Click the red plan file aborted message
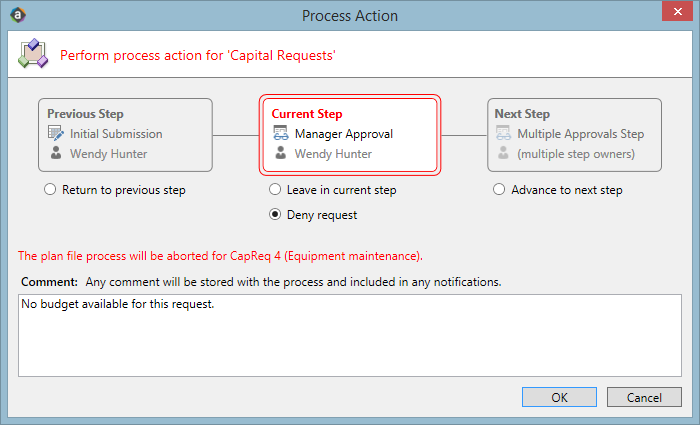The image size is (700, 425). pyautogui.click(x=220, y=256)
